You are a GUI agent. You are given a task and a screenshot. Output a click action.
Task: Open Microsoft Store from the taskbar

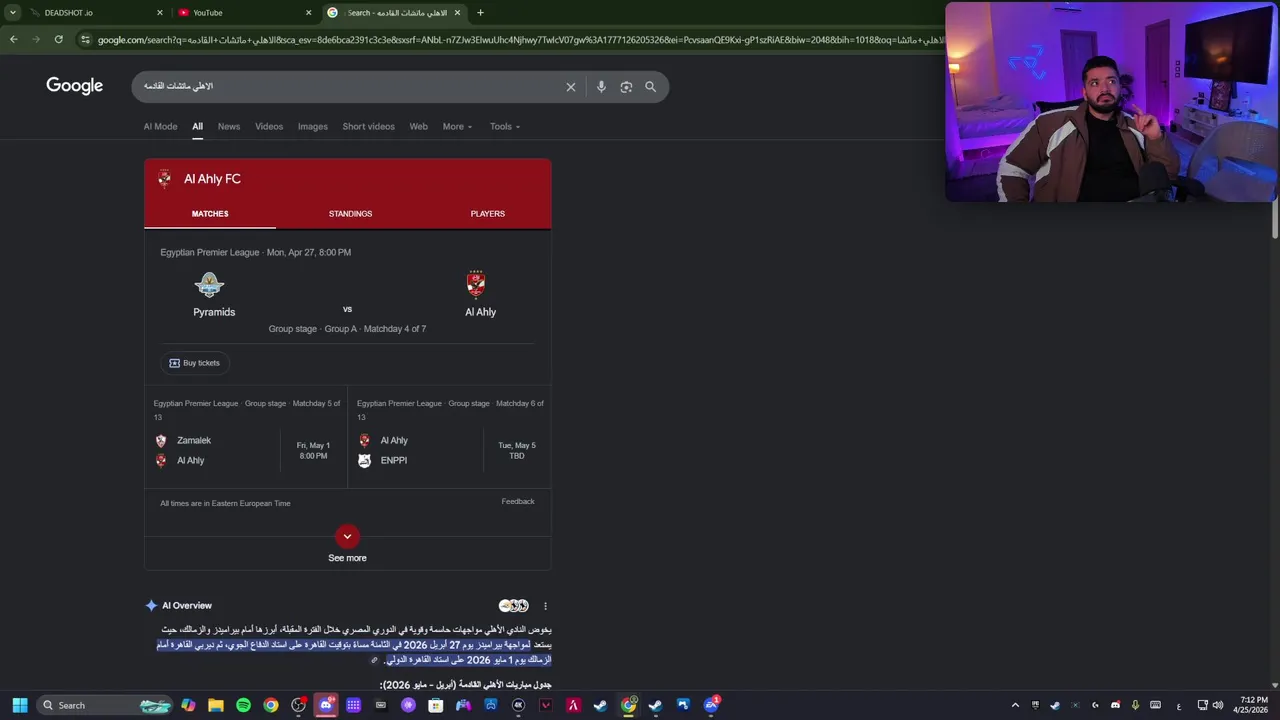tap(435, 705)
